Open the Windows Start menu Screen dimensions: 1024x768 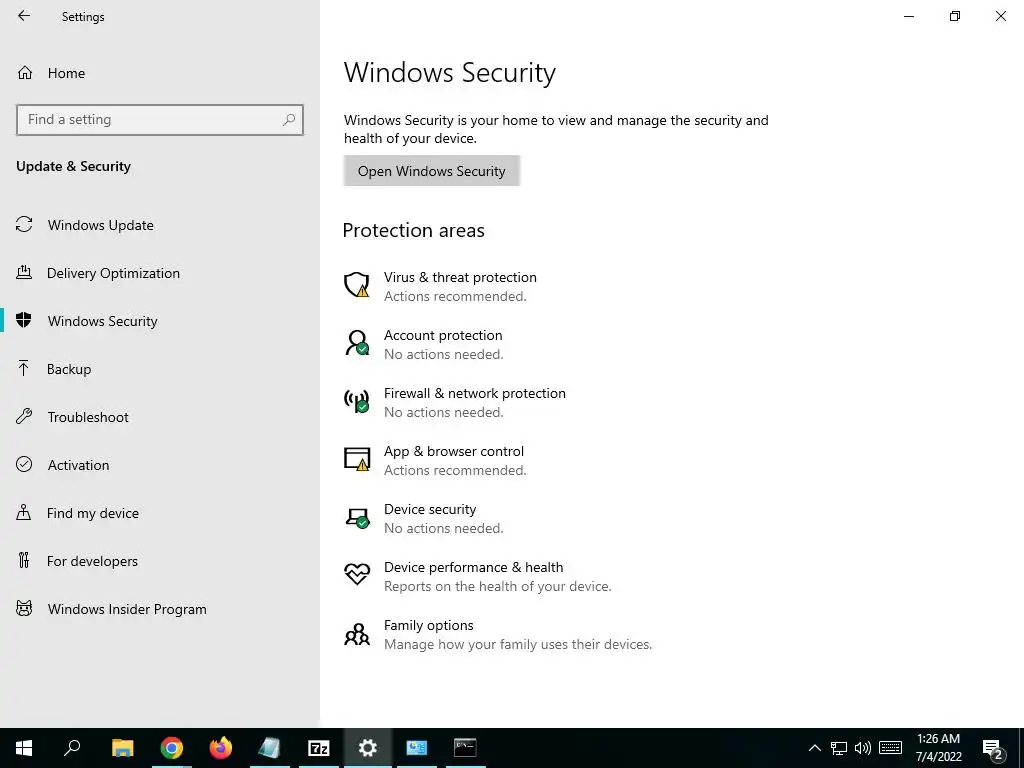pyautogui.click(x=24, y=748)
